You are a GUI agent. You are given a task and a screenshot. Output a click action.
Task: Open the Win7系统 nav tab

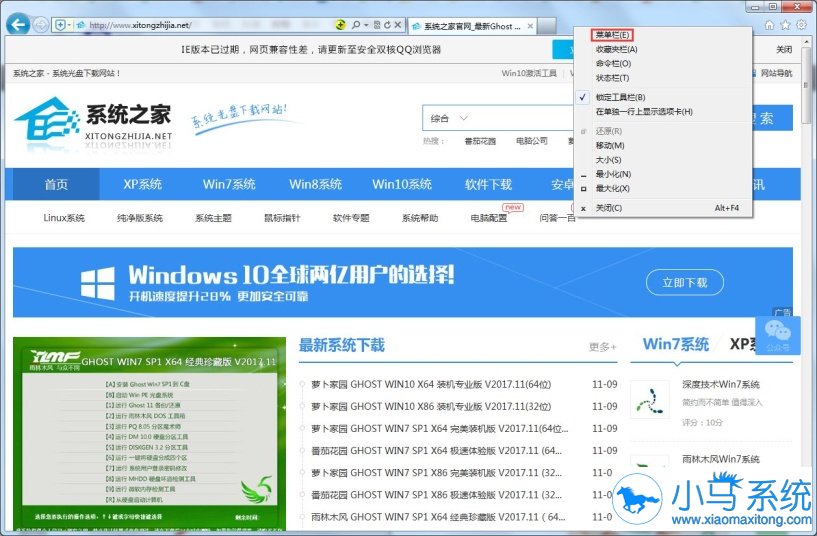[x=229, y=184]
